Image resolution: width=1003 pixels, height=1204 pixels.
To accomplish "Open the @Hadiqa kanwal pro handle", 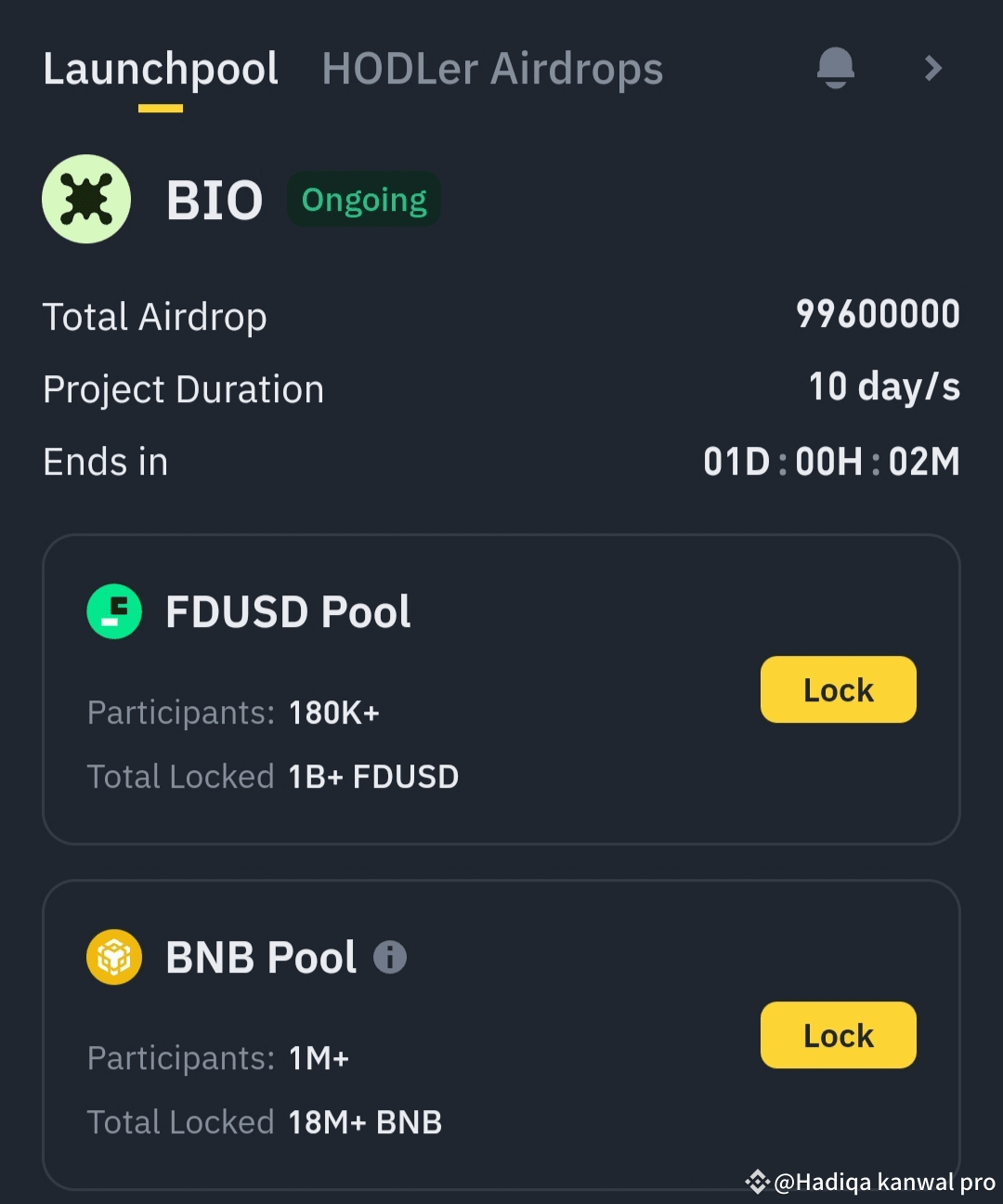I will tap(884, 1182).
